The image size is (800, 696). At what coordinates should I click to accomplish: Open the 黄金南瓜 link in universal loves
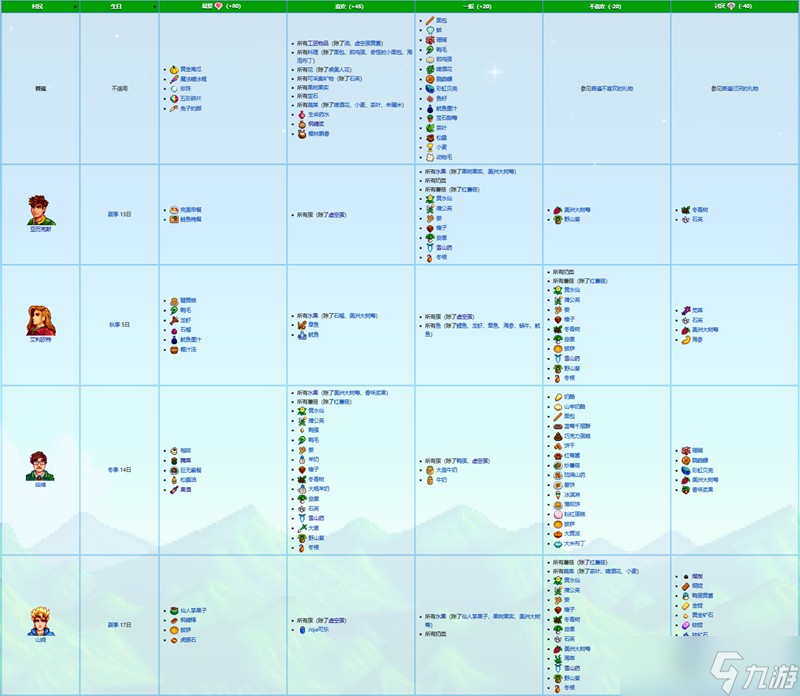click(191, 69)
